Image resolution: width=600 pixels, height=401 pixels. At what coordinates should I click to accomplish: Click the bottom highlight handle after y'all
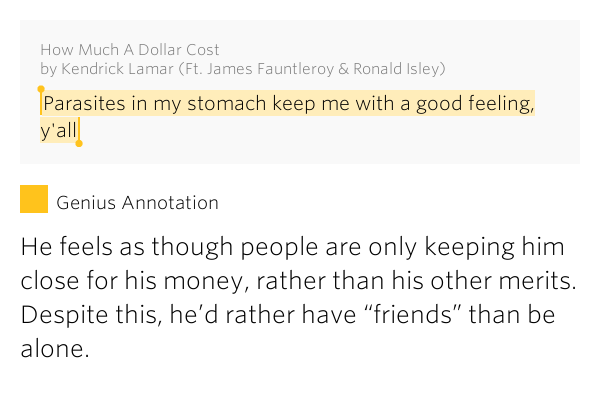[79, 143]
